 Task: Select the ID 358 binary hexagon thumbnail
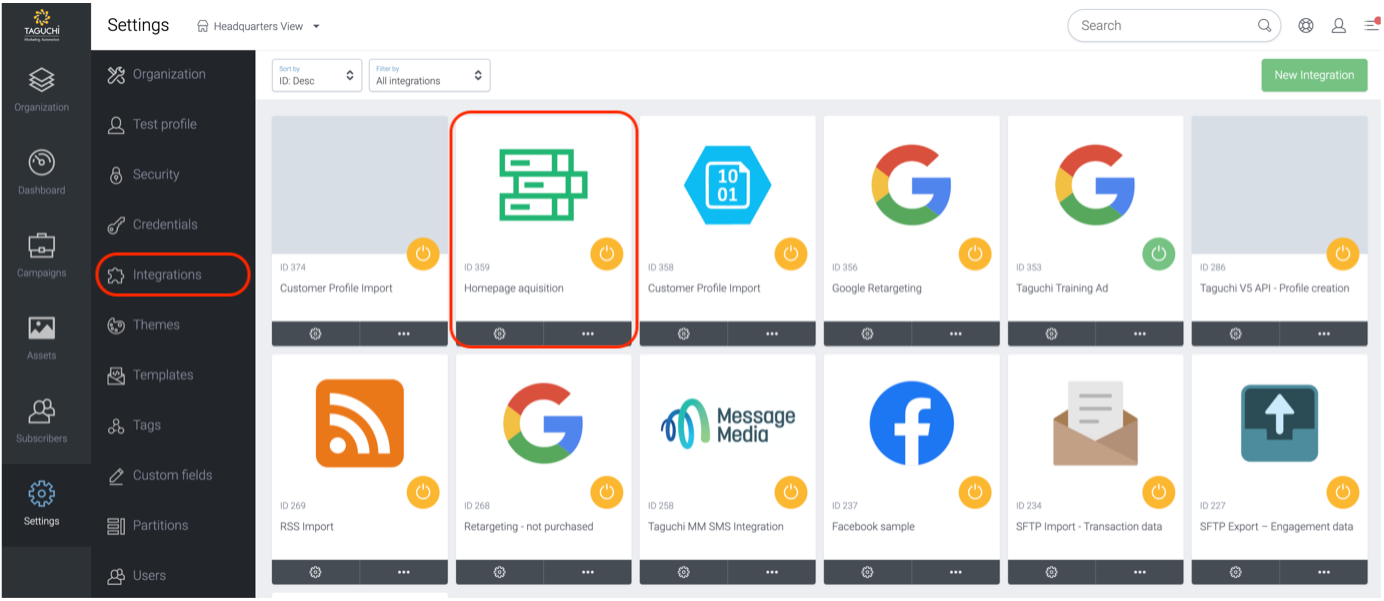pyautogui.click(x=727, y=186)
